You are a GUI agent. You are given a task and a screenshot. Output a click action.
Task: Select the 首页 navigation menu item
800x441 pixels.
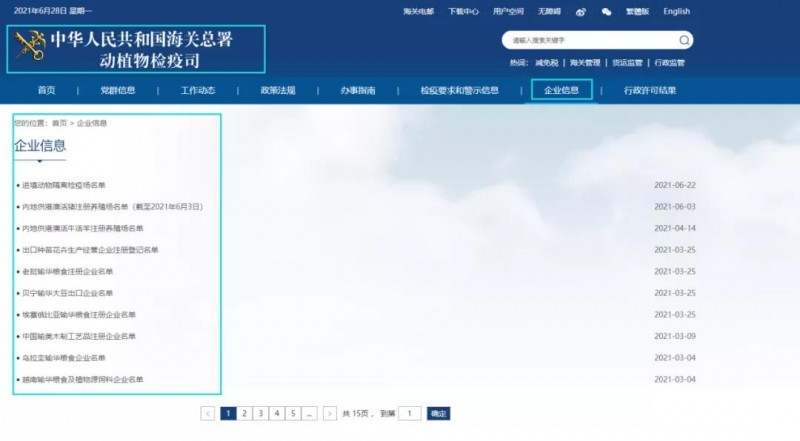47,90
